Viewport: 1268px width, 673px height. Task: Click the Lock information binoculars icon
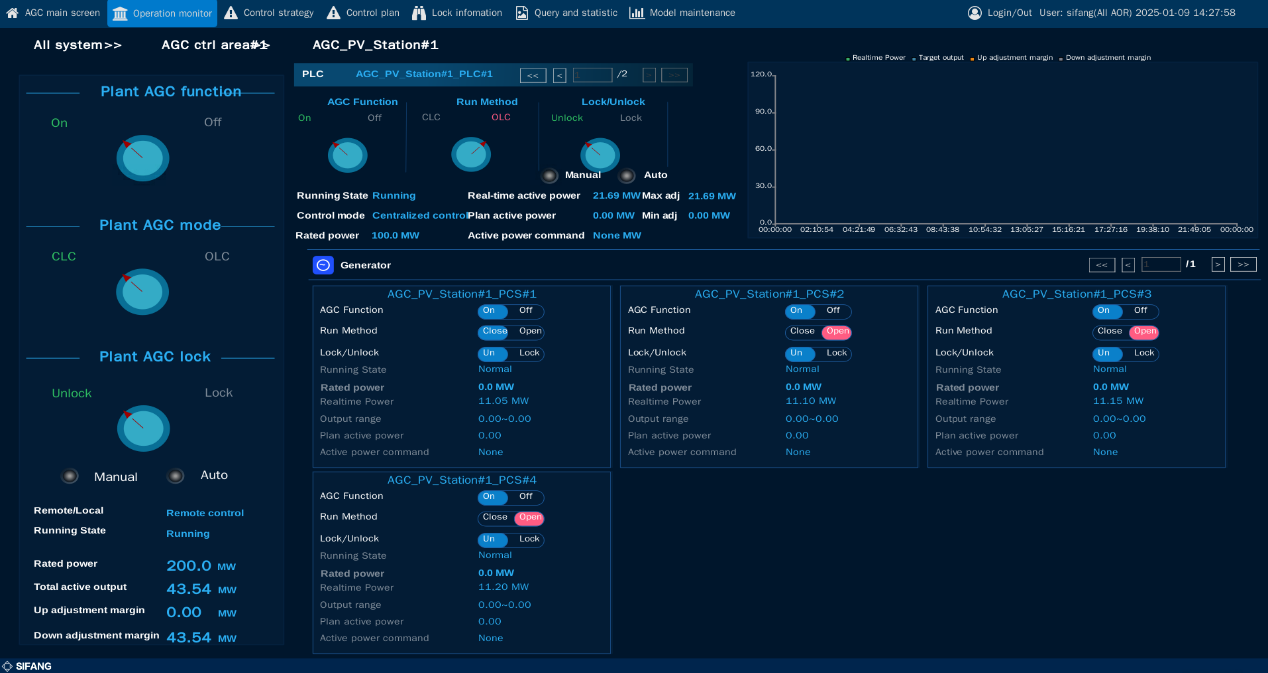pos(419,13)
